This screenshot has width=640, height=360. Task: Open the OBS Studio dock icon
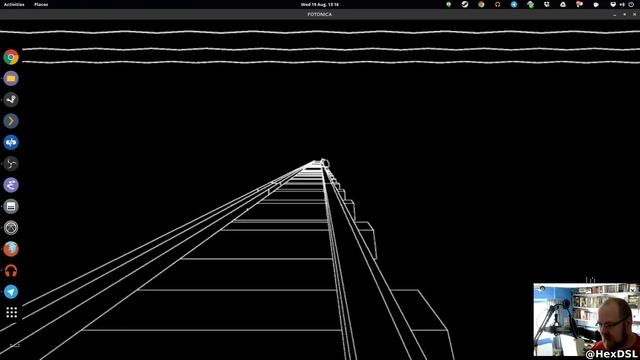pos(11,164)
